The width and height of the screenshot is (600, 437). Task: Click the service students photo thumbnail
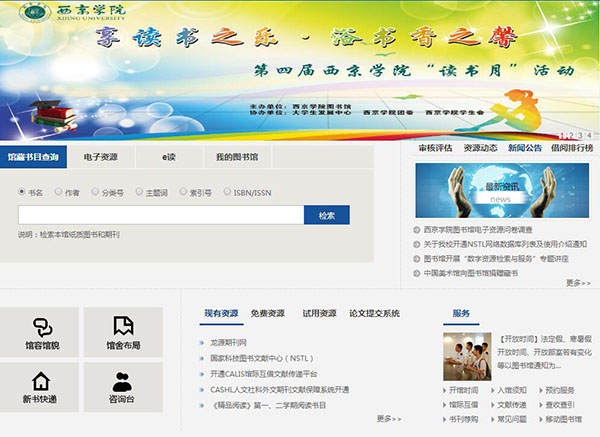[467, 356]
